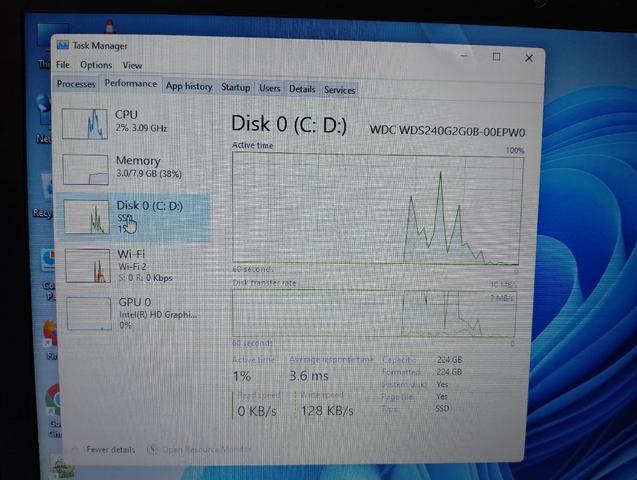Click the Disk 0 mini graph icon
This screenshot has height=480, width=637.
87,216
